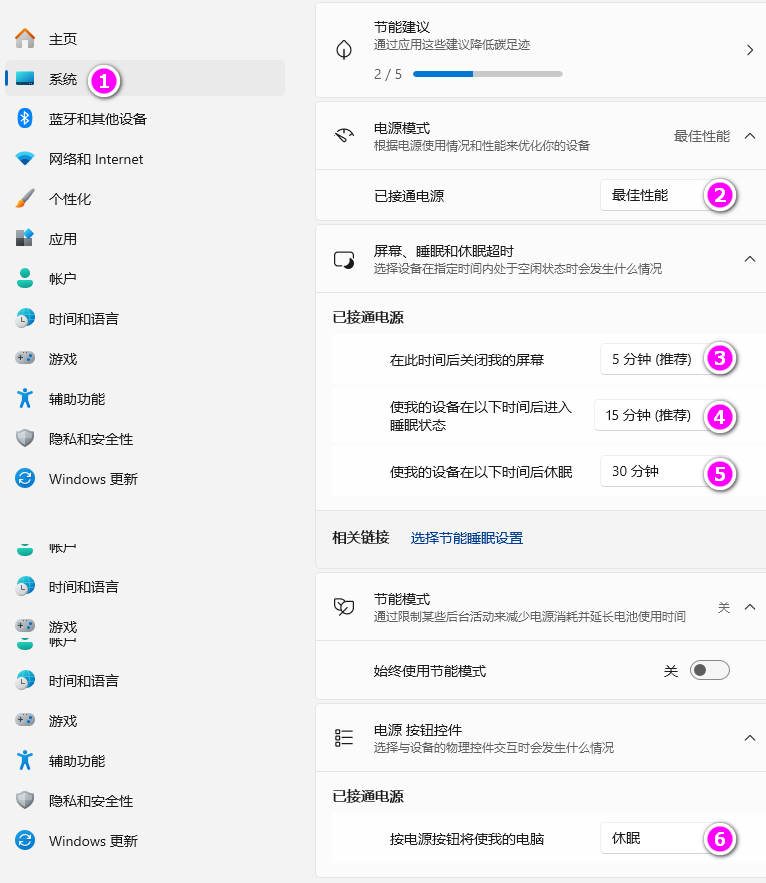766x883 pixels.
Task: Open 个性化 via the paintbrush icon
Action: 25,198
